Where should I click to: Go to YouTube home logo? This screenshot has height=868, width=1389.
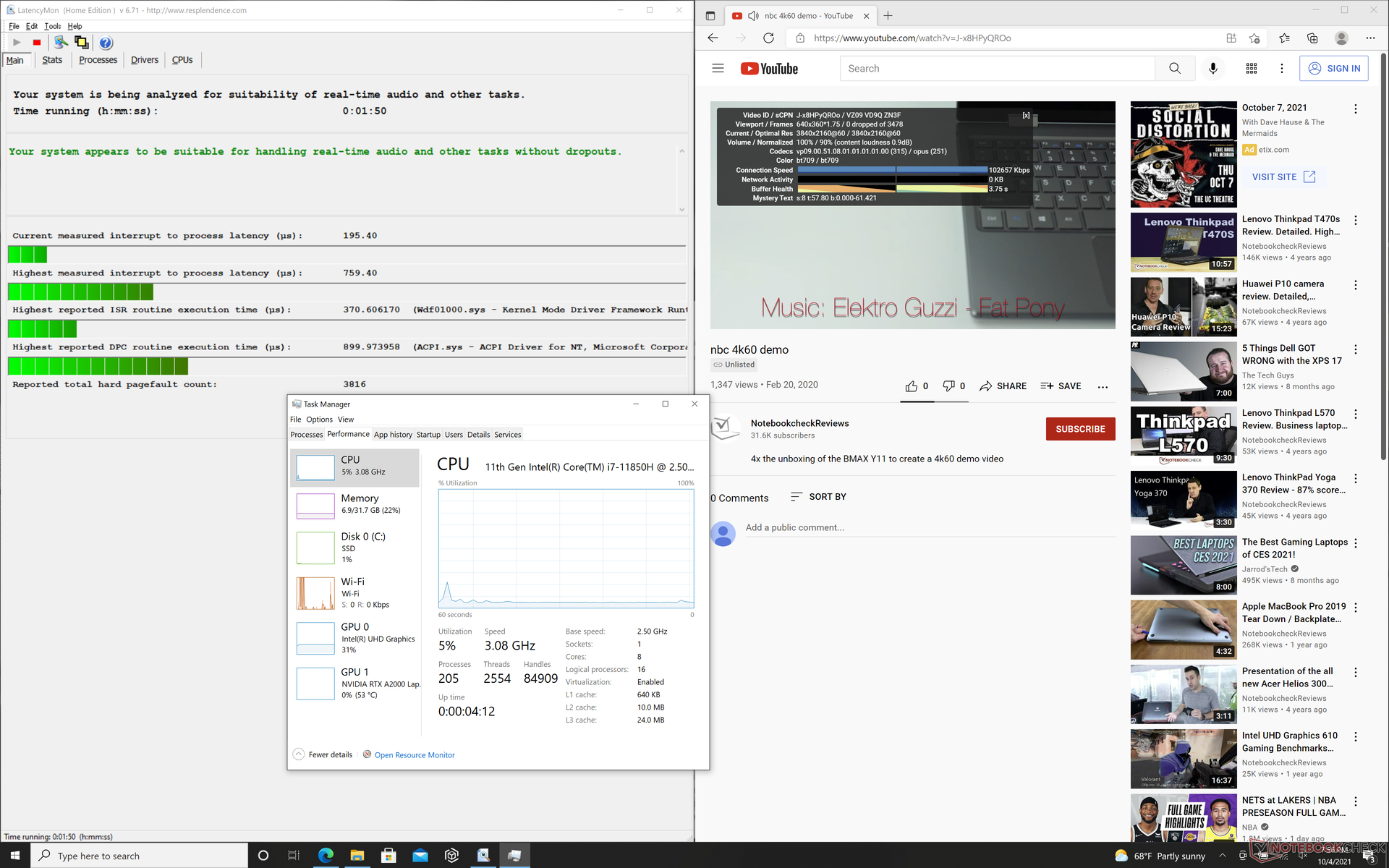[x=769, y=69]
